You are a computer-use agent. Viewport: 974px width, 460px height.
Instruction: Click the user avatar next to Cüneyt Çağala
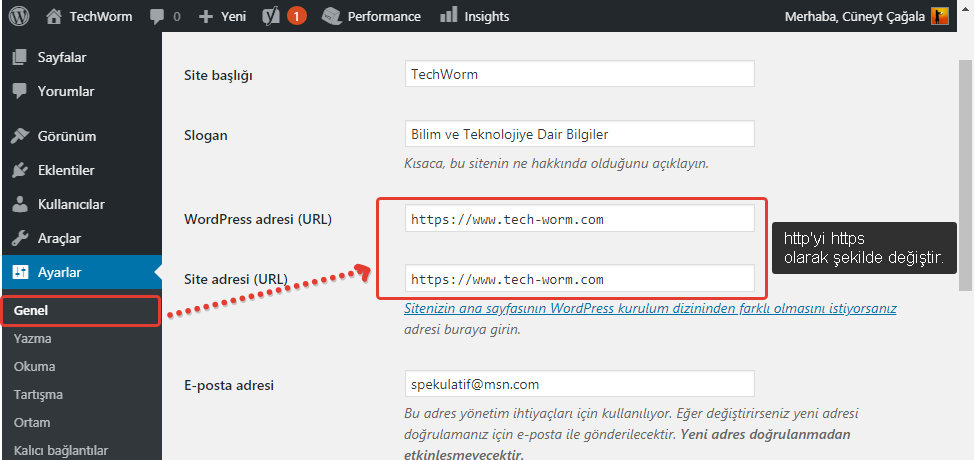tap(940, 16)
